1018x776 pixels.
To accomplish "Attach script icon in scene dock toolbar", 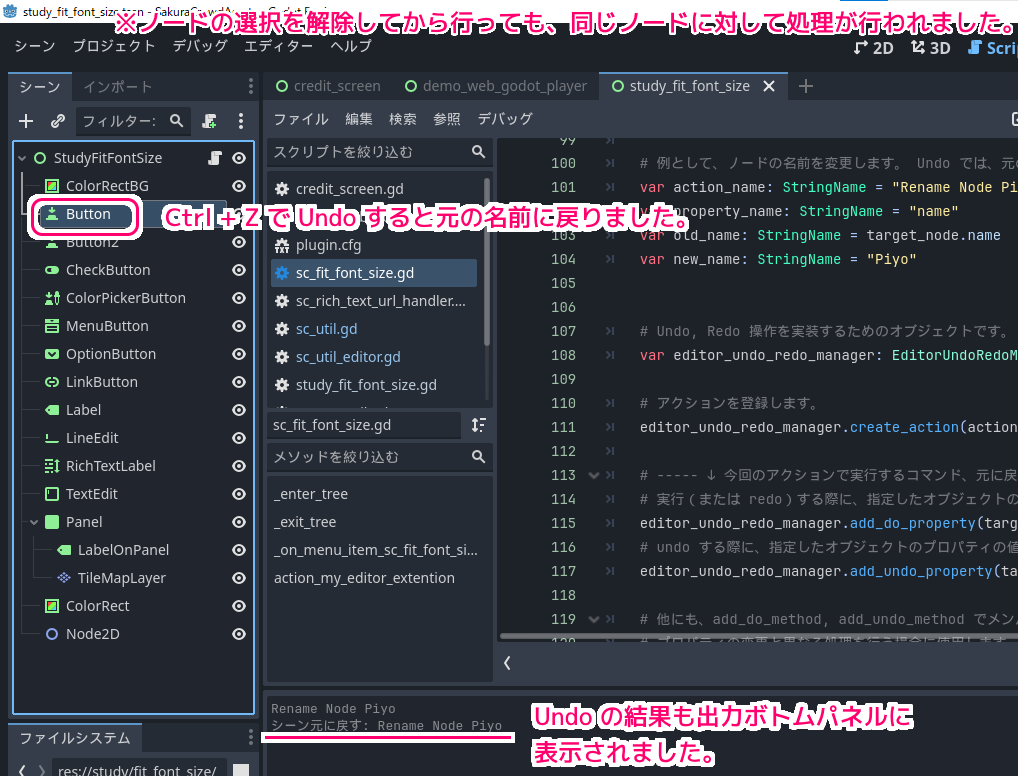I will [x=209, y=121].
